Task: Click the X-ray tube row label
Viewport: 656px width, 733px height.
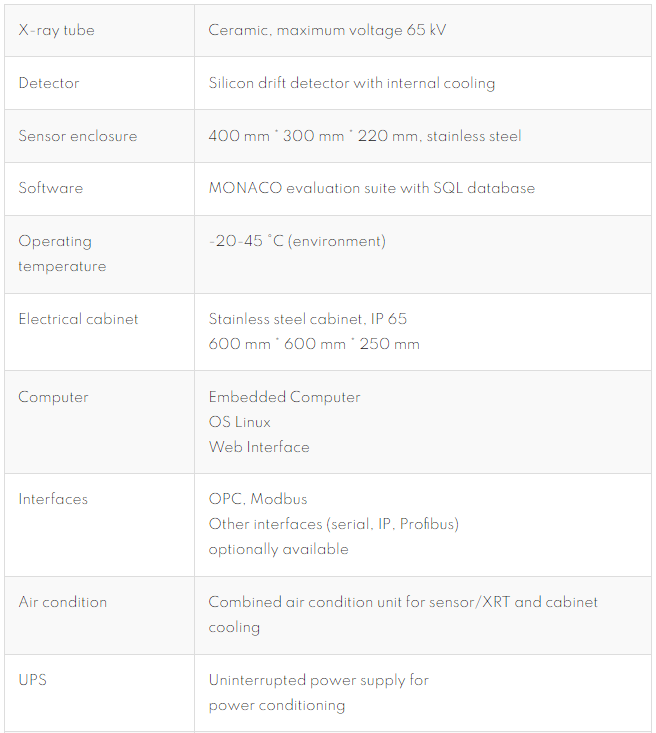Action: tap(57, 30)
